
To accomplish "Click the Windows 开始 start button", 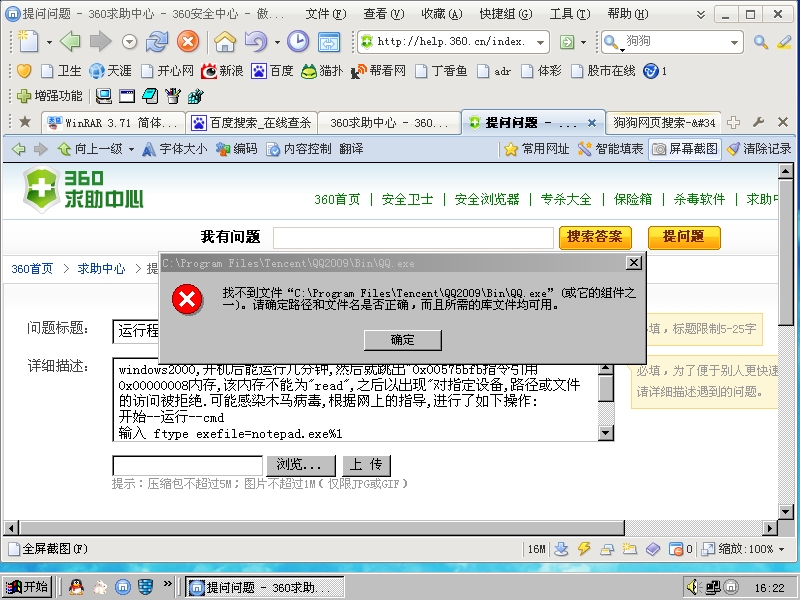I will 27,587.
